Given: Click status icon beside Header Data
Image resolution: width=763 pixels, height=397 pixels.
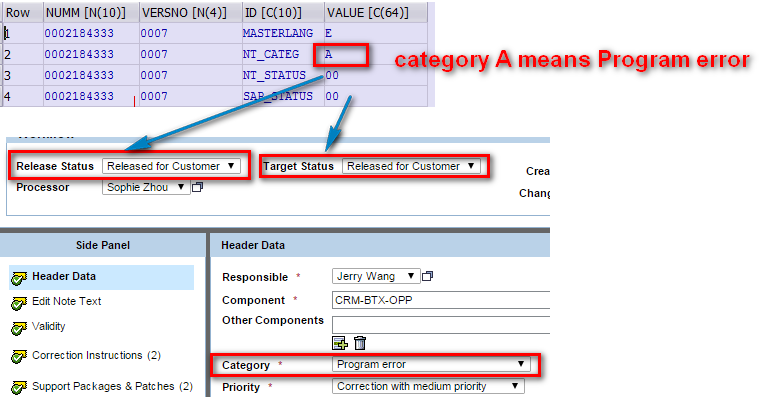Looking at the screenshot, I should tap(19, 278).
